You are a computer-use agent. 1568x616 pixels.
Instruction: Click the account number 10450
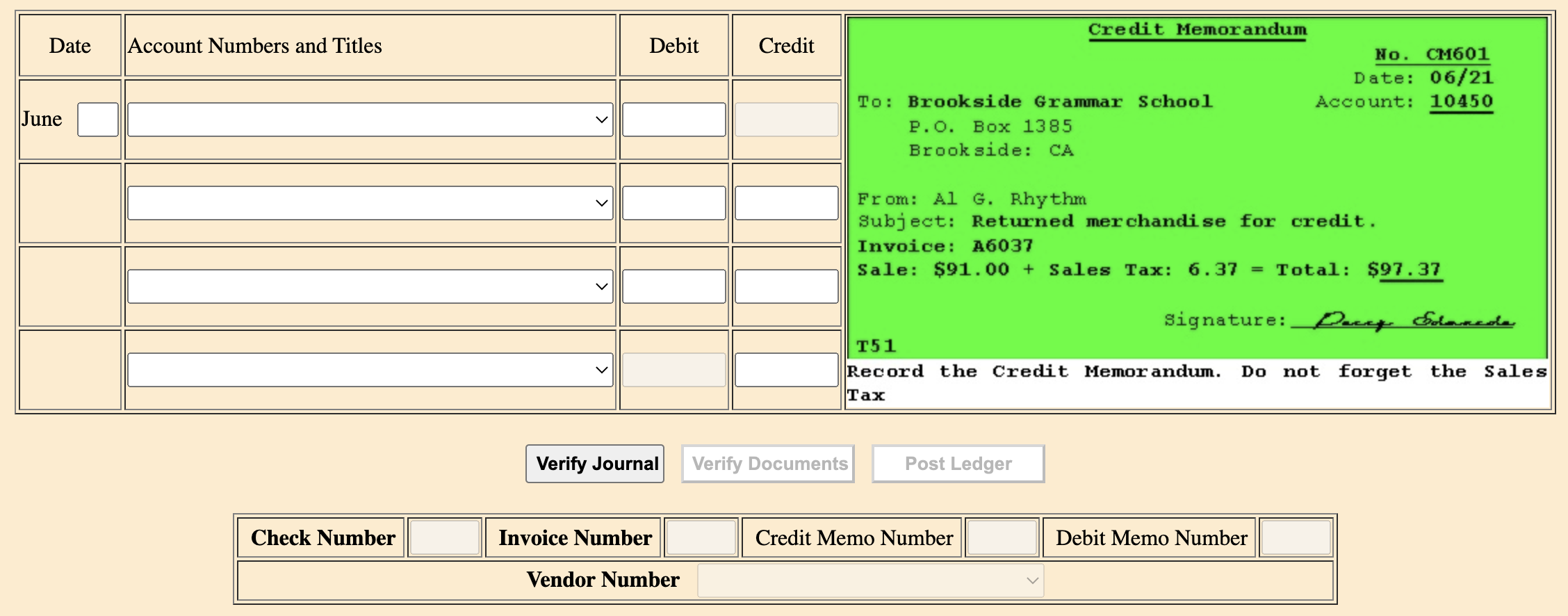coord(1462,102)
